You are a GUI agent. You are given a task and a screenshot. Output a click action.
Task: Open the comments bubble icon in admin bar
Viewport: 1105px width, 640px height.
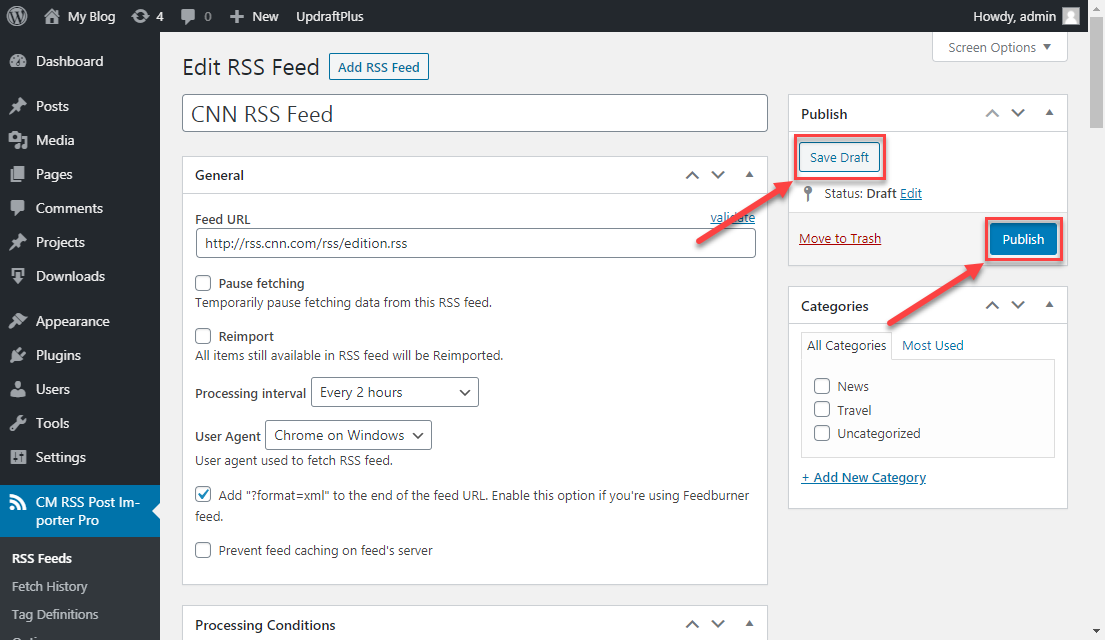(187, 16)
